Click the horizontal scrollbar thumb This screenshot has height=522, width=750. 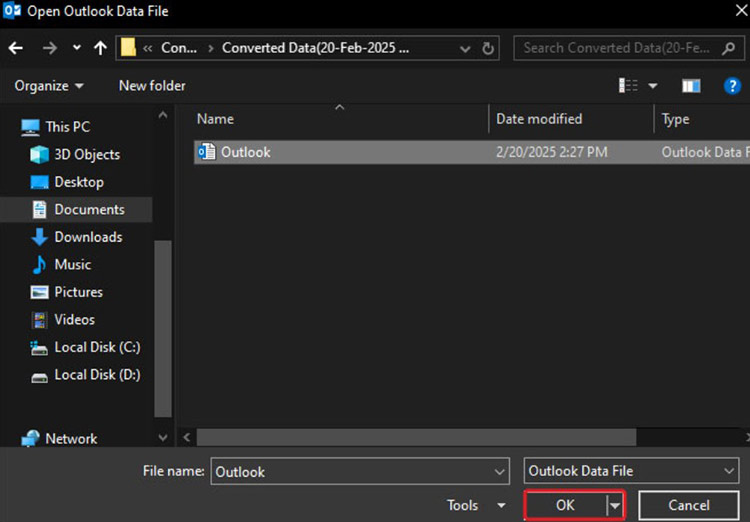(416, 437)
